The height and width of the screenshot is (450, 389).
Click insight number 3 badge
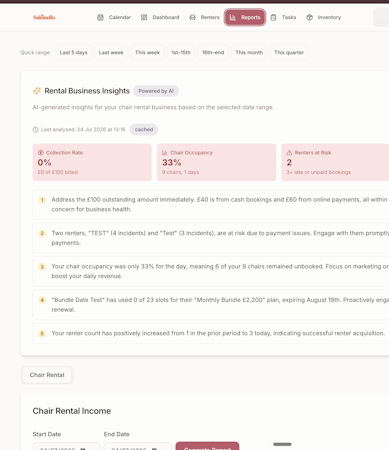click(x=42, y=267)
